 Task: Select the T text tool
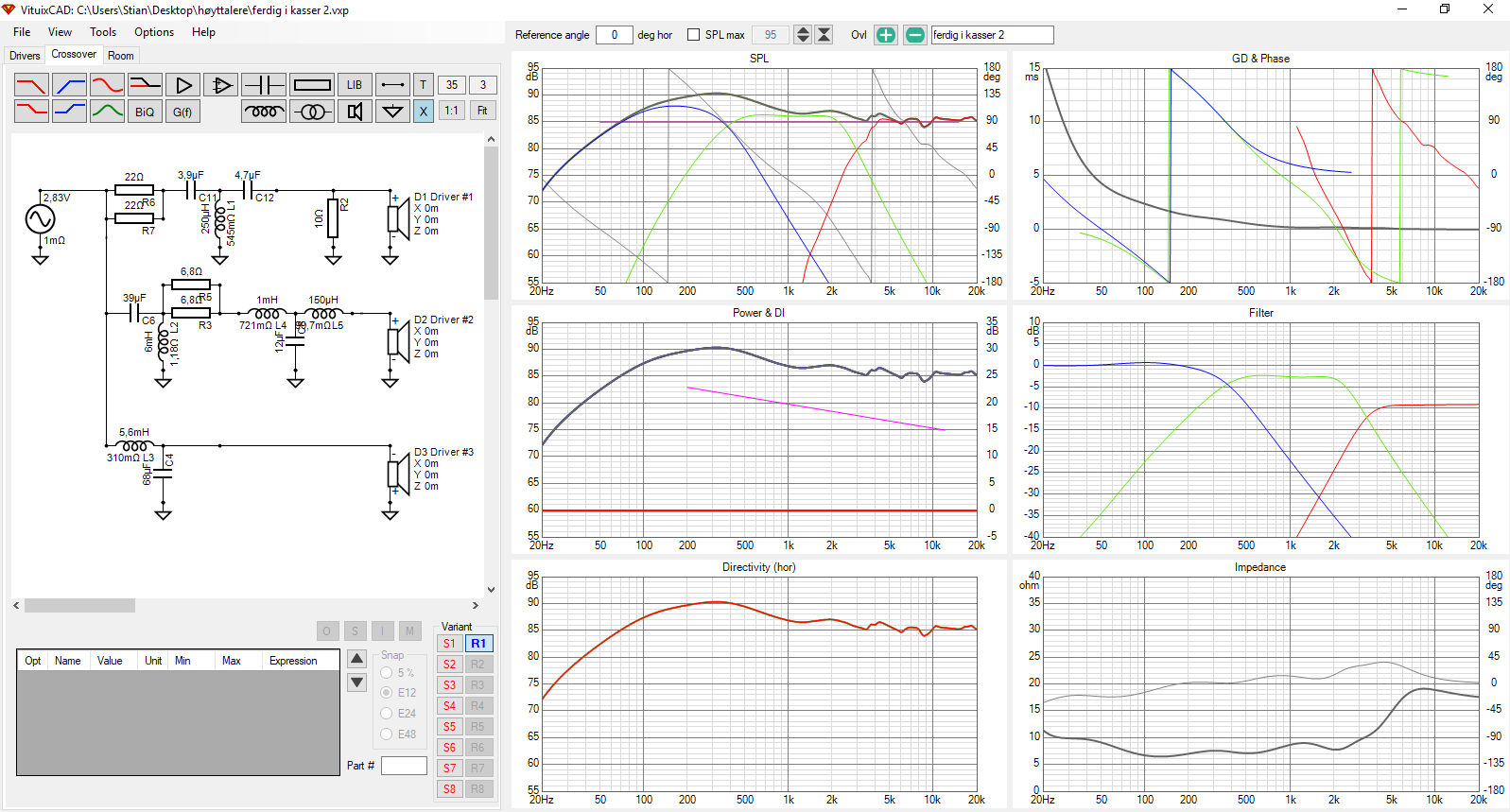424,85
